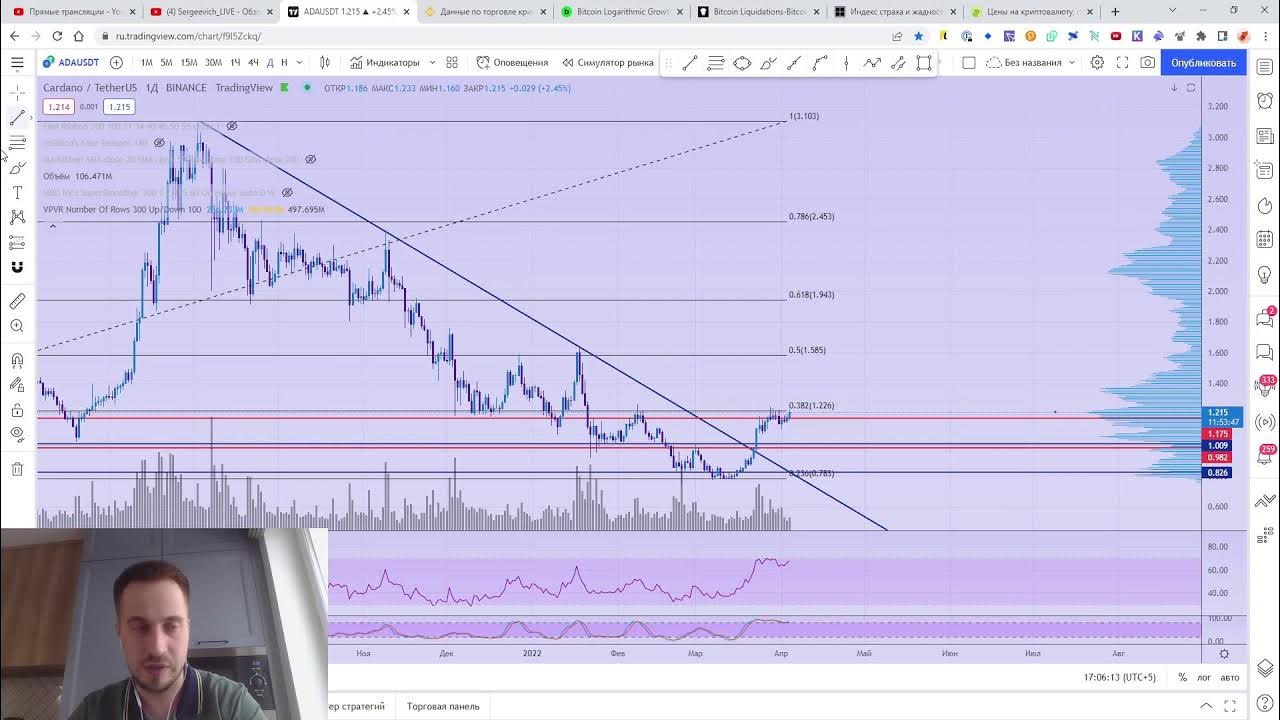This screenshot has width=1280, height=720.
Task: Switch to daily Д timeframe
Action: (x=269, y=62)
